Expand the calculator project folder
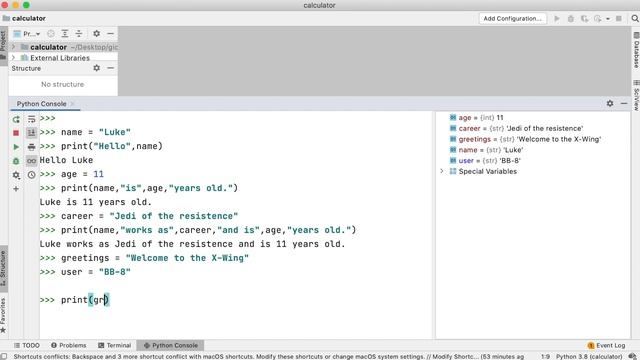 [x=13, y=47]
